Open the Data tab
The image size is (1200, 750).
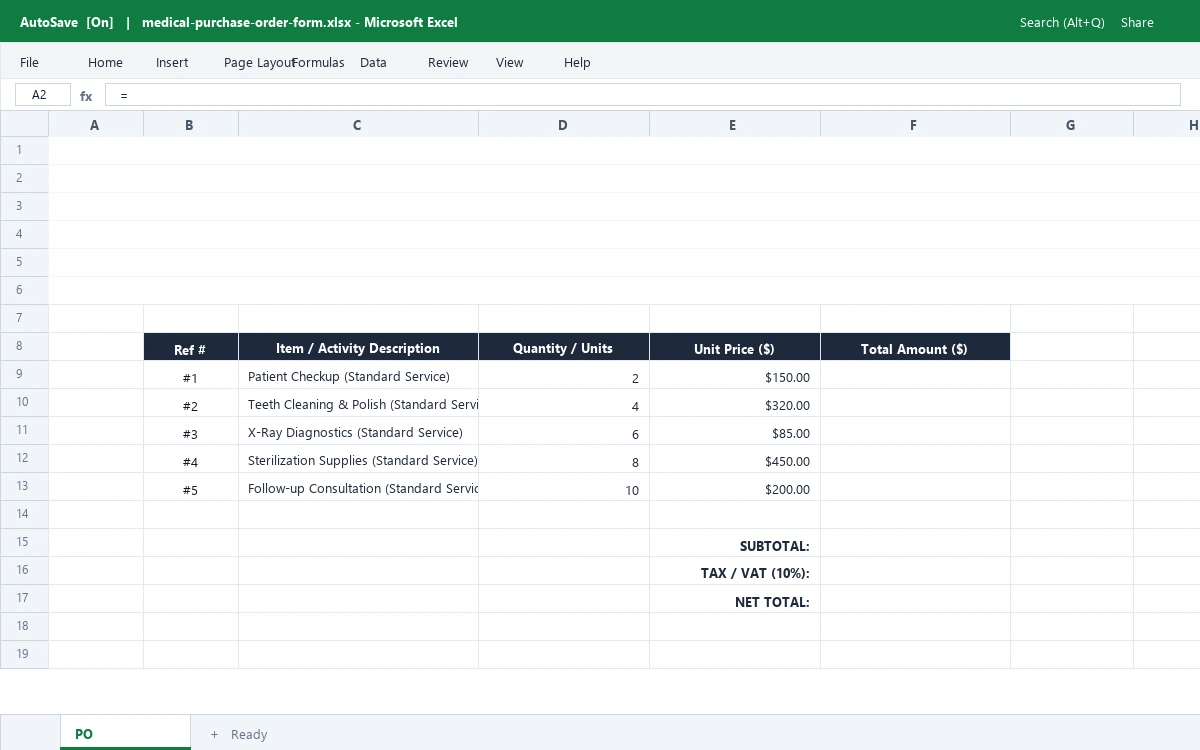(373, 62)
